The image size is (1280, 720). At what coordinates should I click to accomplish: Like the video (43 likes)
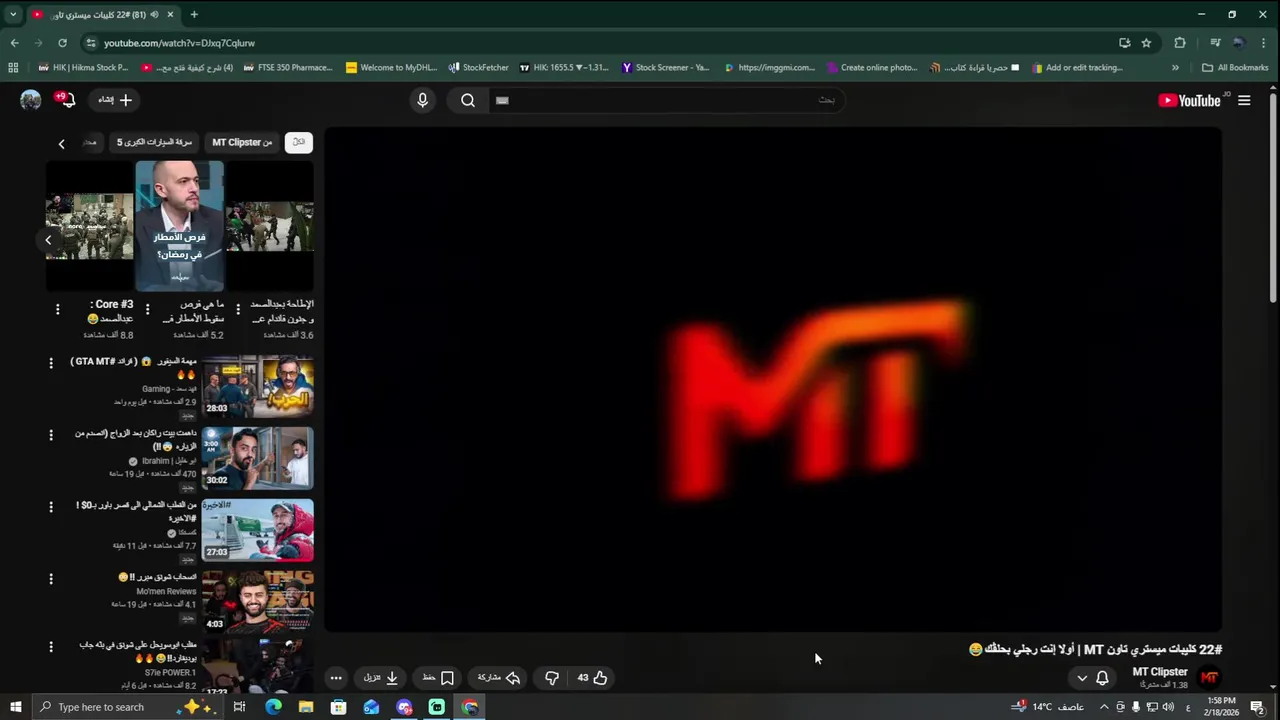click(592, 678)
